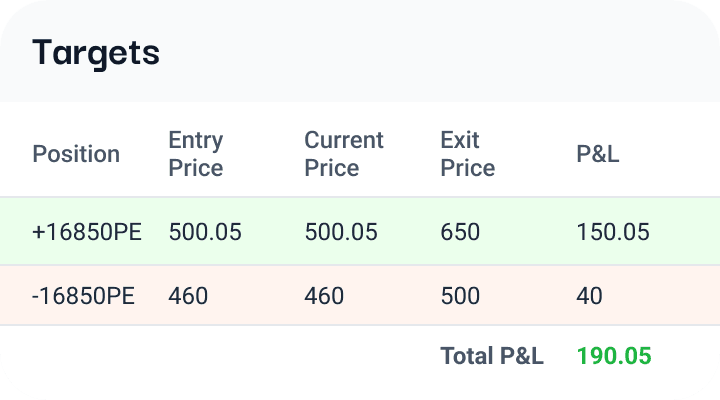720x400 pixels.
Task: Click the +16850PE position name
Action: 87,231
